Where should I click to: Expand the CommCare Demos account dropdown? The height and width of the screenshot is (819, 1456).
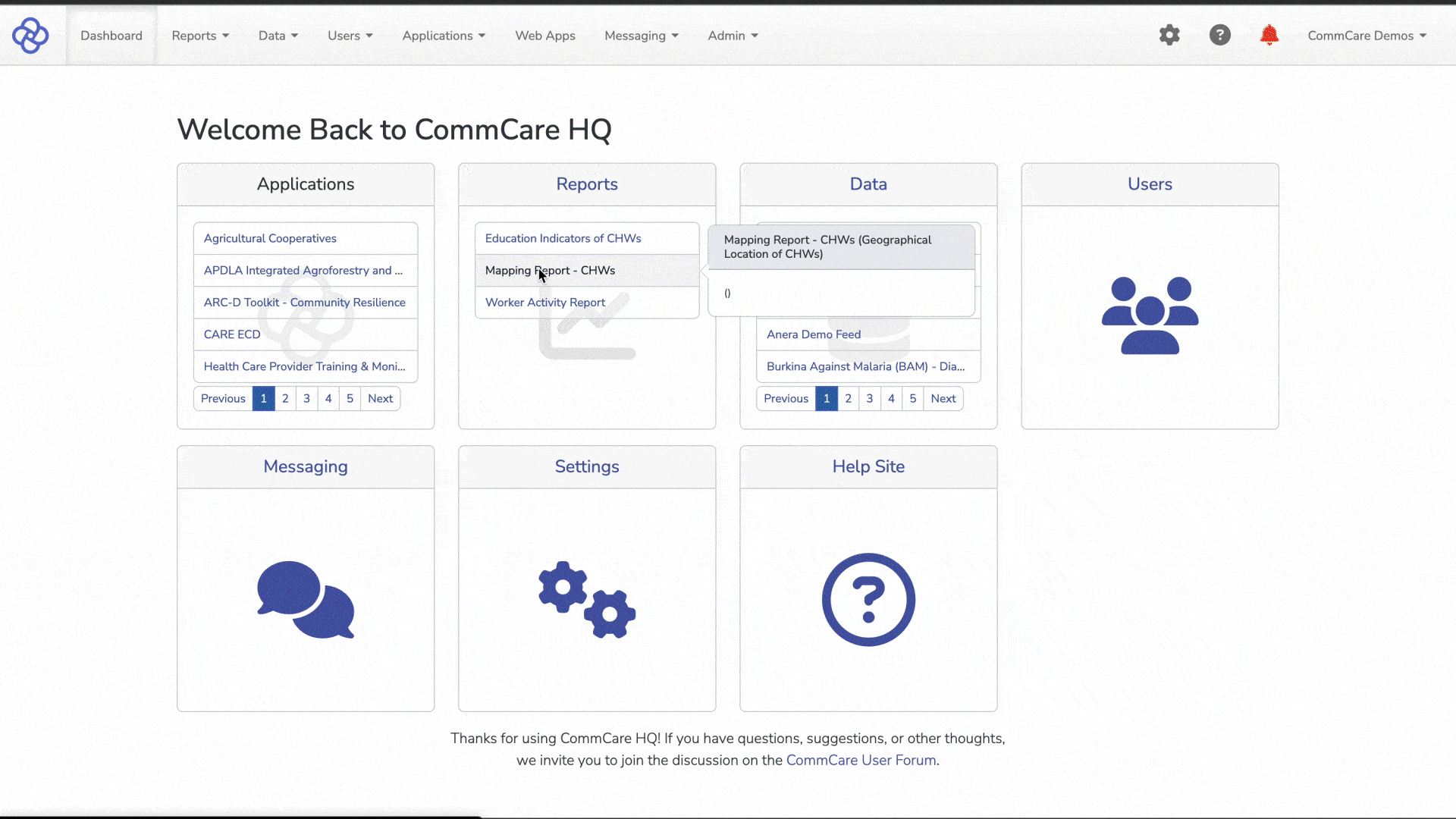(x=1367, y=35)
